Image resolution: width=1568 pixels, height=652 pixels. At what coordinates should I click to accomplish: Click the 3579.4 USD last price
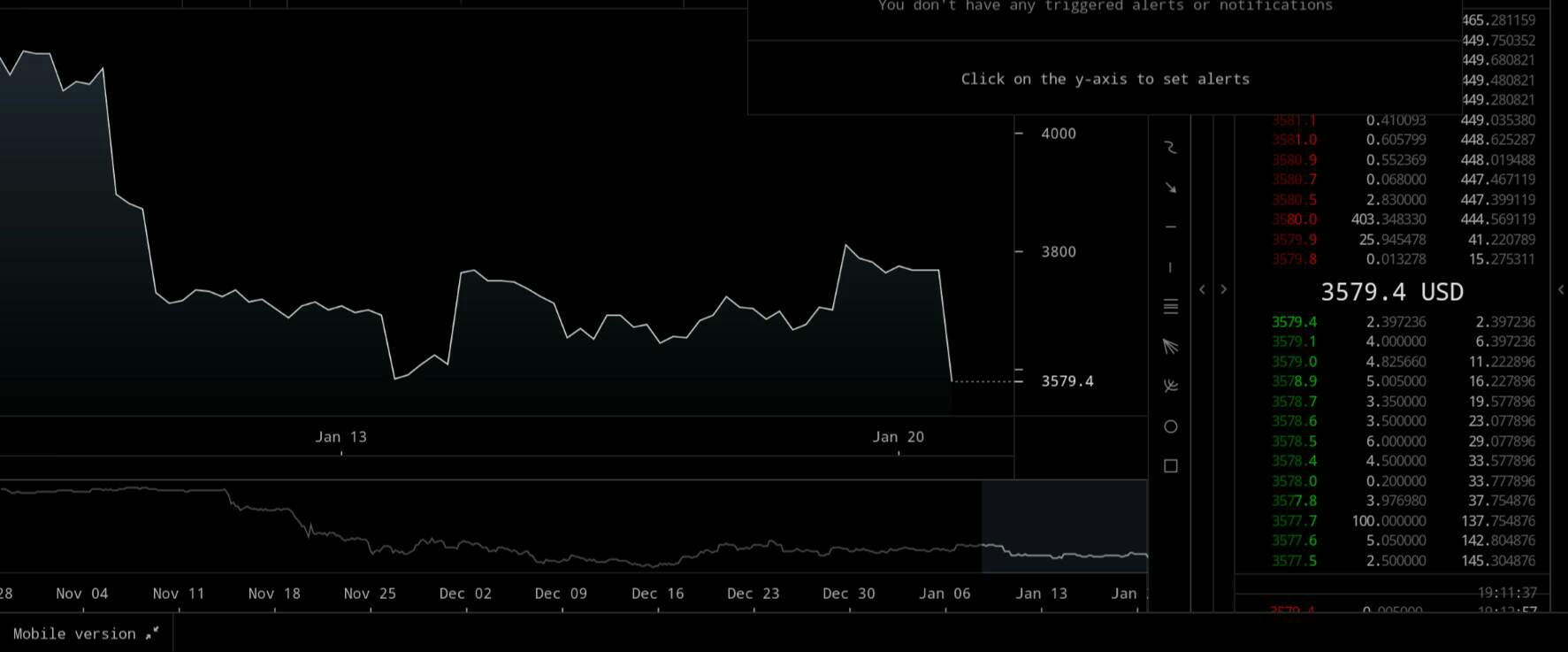tap(1391, 292)
